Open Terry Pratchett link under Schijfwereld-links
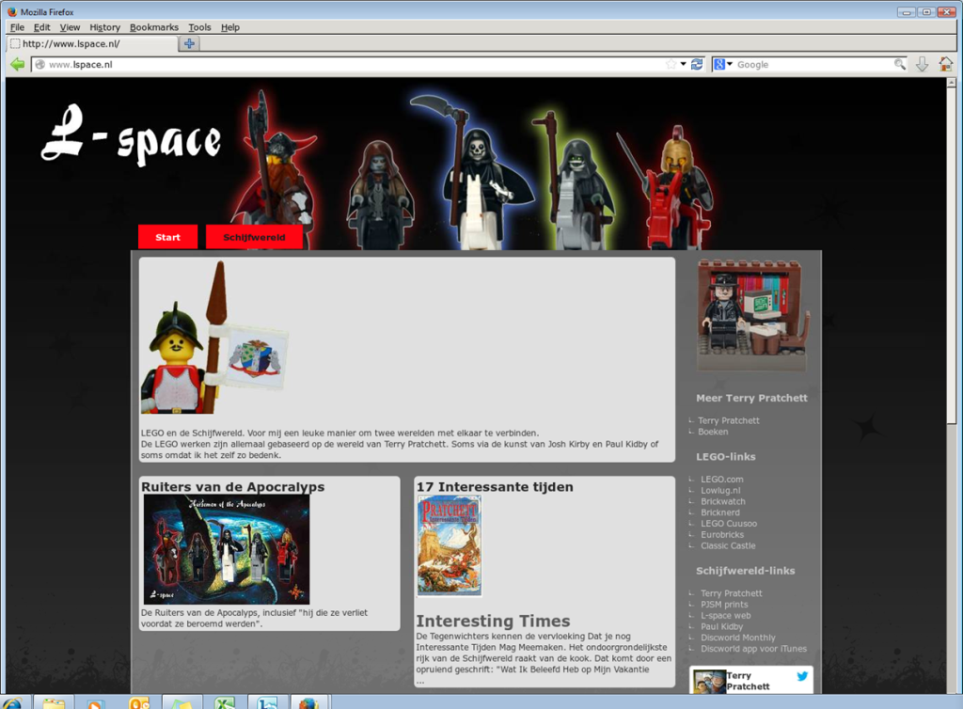 [x=731, y=593]
